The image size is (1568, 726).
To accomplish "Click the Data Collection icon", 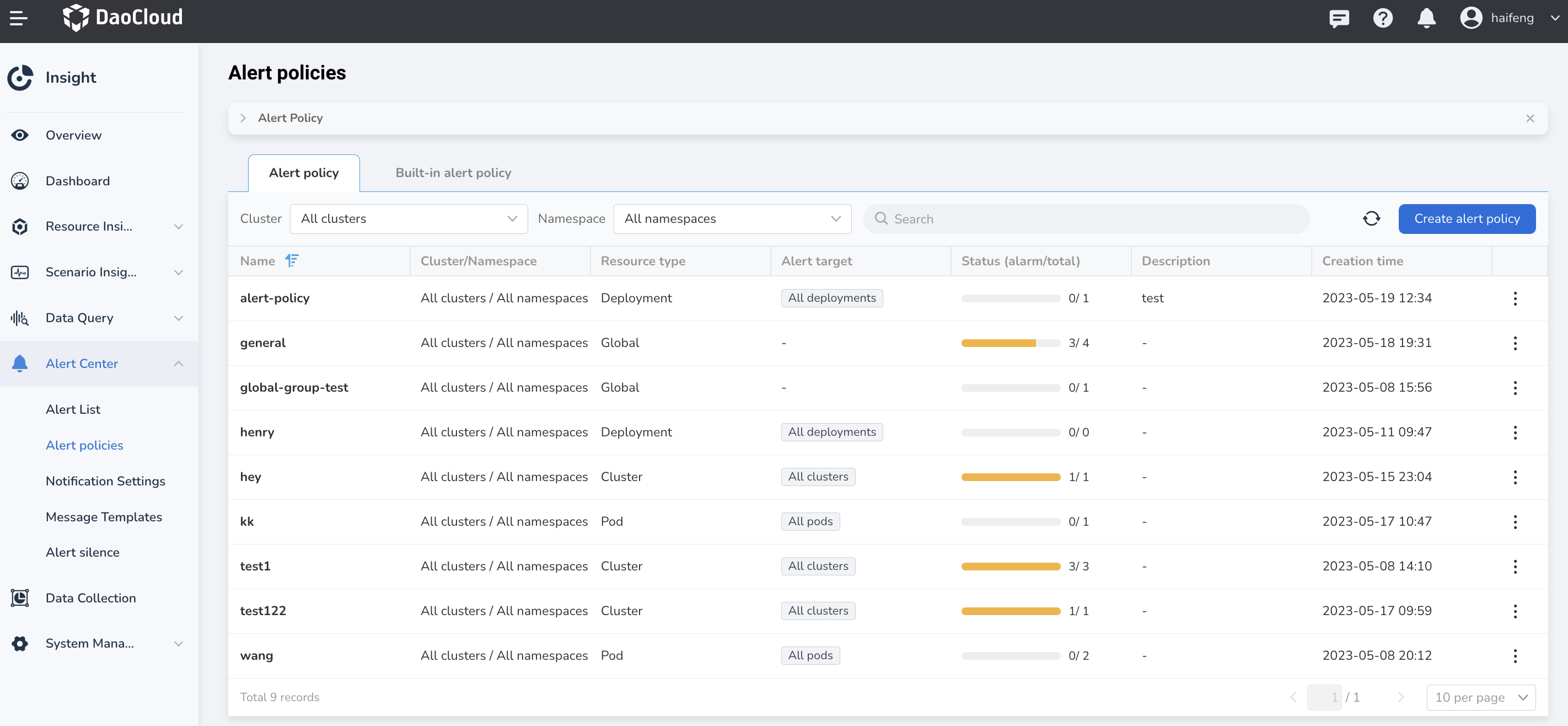I will point(20,598).
